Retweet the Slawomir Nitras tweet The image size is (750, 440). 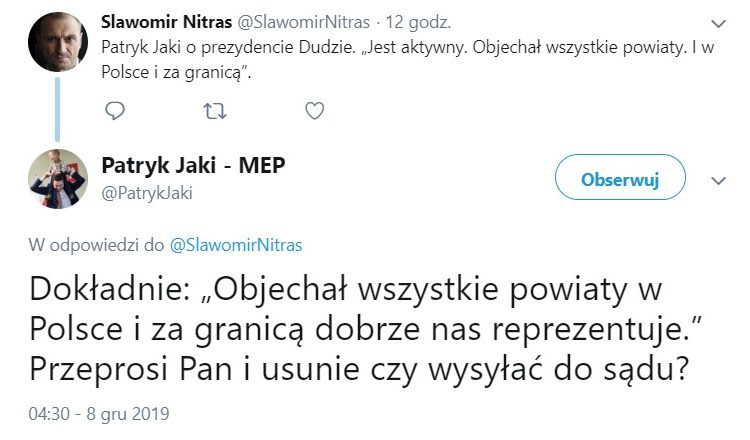click(x=215, y=109)
